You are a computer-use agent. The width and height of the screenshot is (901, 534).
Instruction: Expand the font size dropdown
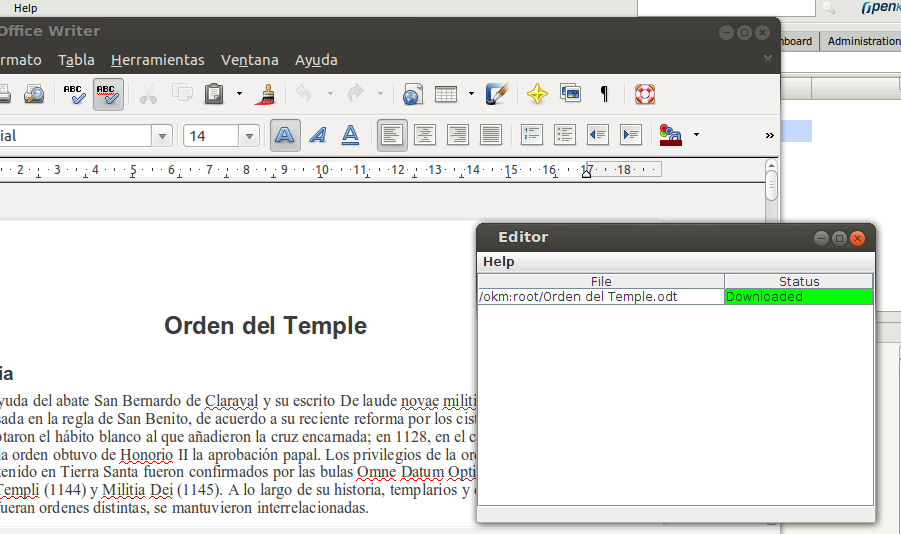click(249, 136)
